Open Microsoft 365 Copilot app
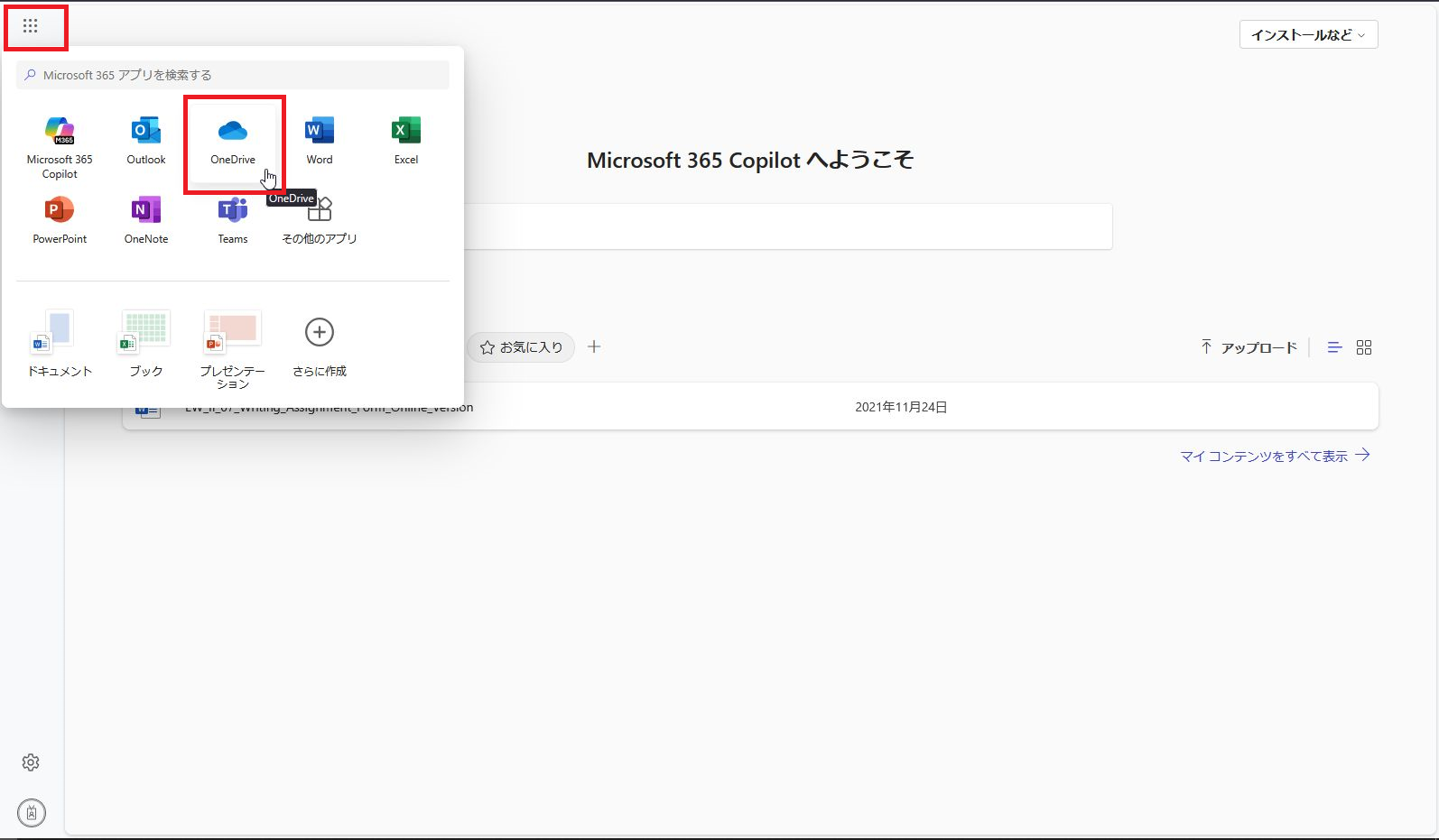This screenshot has width=1439, height=840. [60, 148]
